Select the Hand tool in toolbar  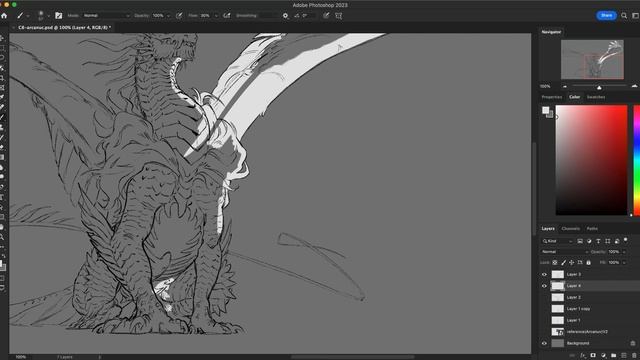[x=2, y=227]
